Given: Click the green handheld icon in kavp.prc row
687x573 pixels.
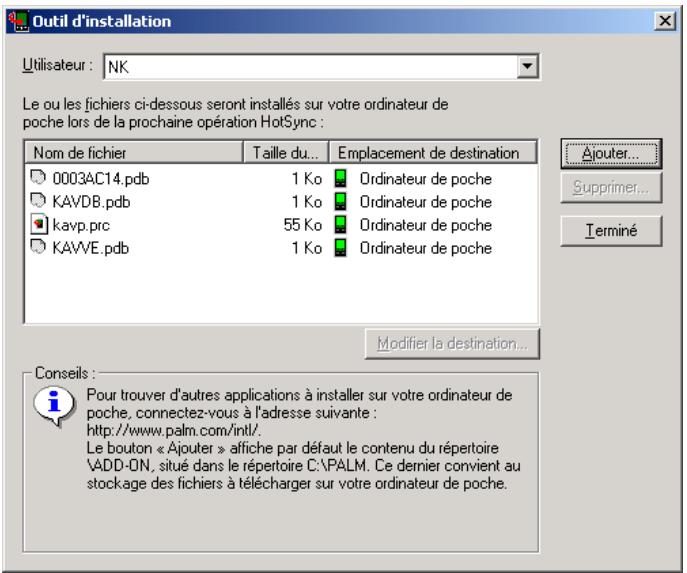Looking at the screenshot, I should (x=340, y=225).
